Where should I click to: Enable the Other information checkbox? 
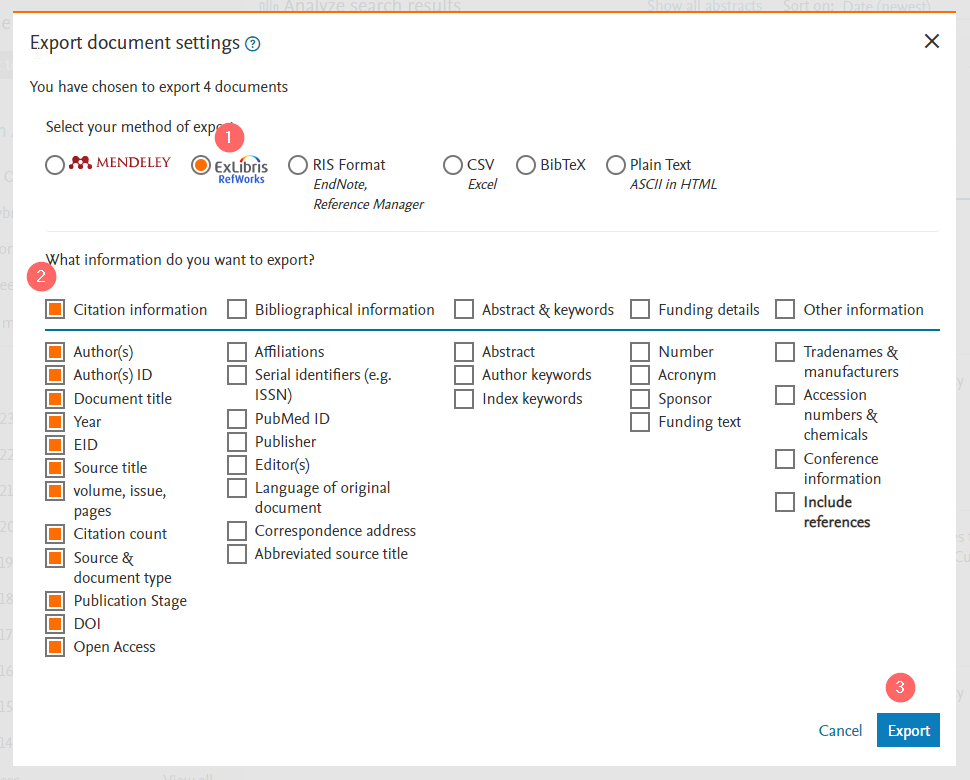(x=786, y=310)
